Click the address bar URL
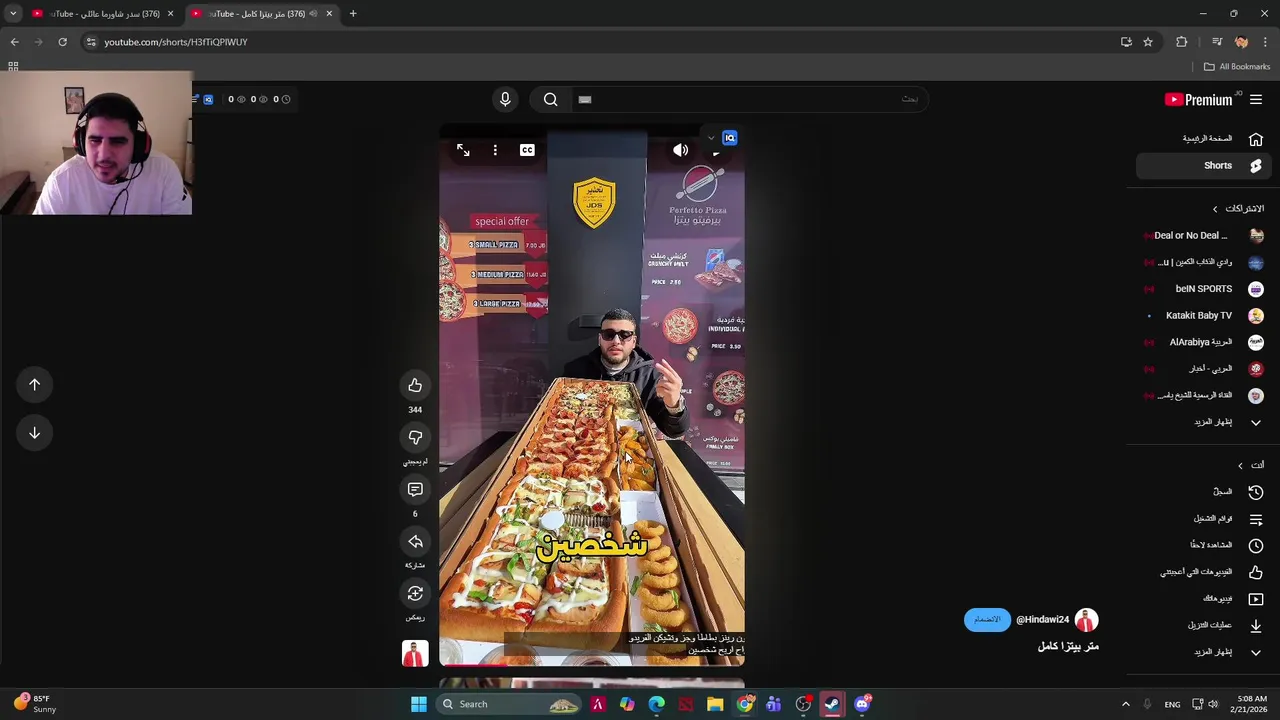Viewport: 1280px width, 720px height. point(175,42)
